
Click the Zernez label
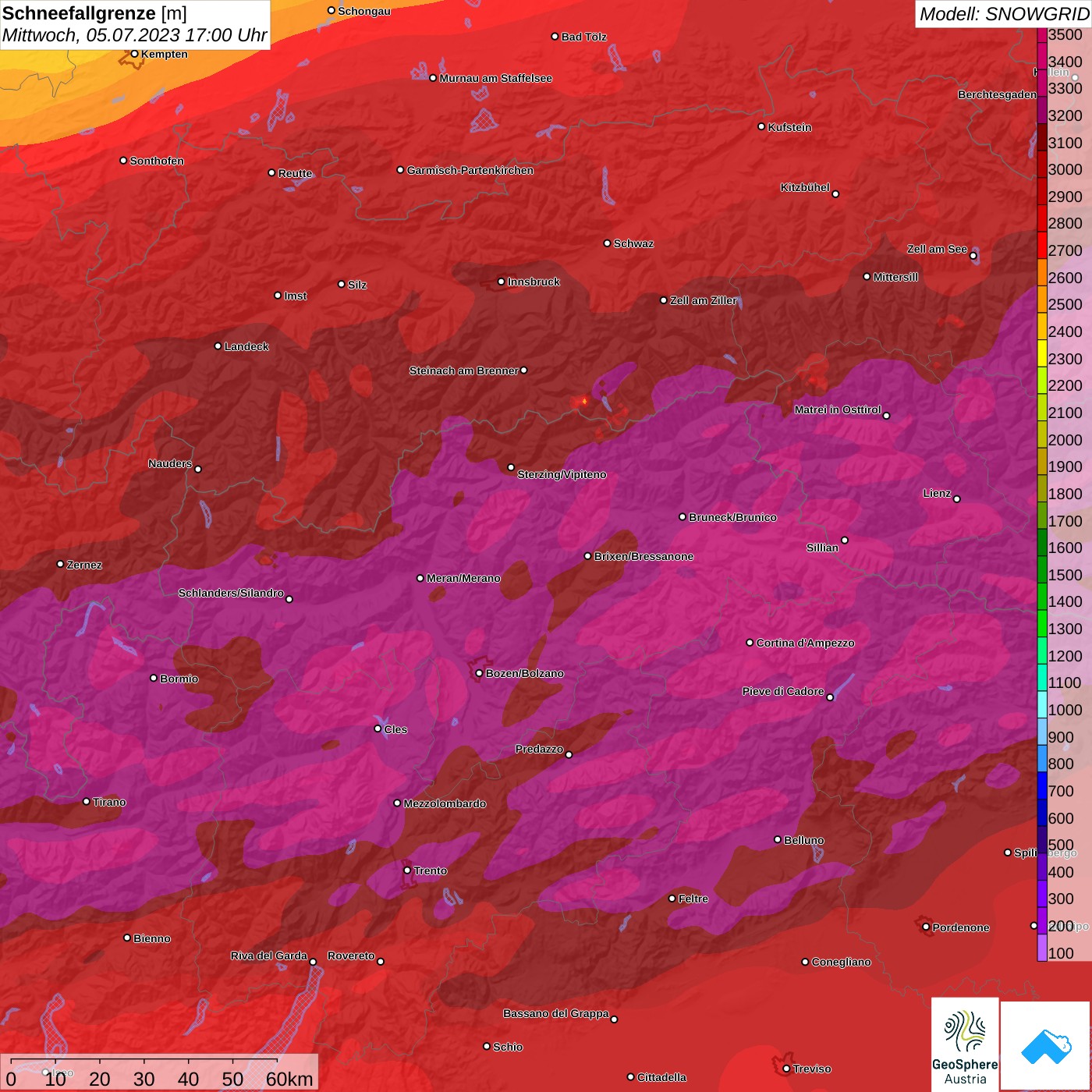[x=84, y=565]
